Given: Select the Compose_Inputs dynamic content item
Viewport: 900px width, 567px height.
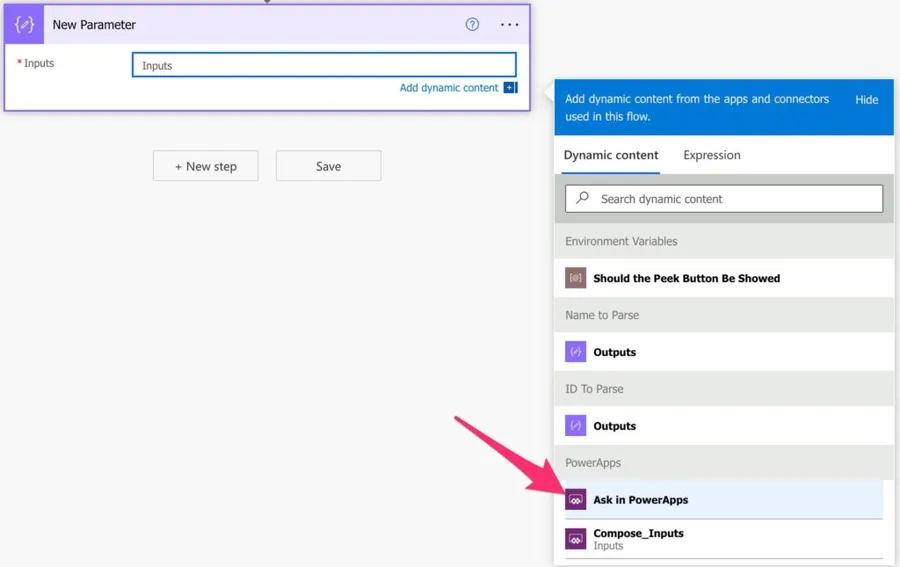Looking at the screenshot, I should point(638,538).
